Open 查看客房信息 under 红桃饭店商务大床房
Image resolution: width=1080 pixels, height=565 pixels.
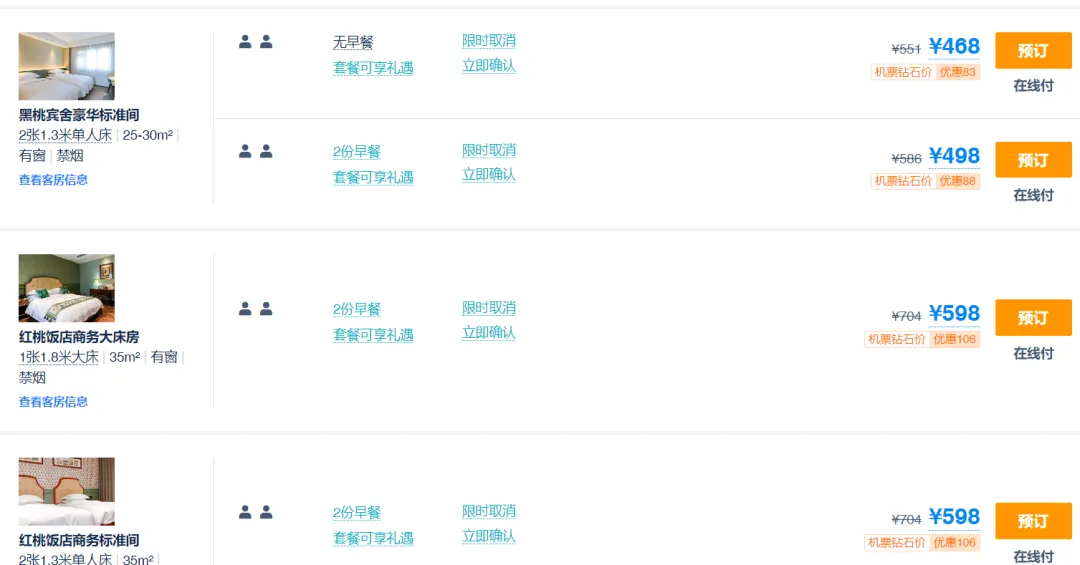click(x=53, y=402)
